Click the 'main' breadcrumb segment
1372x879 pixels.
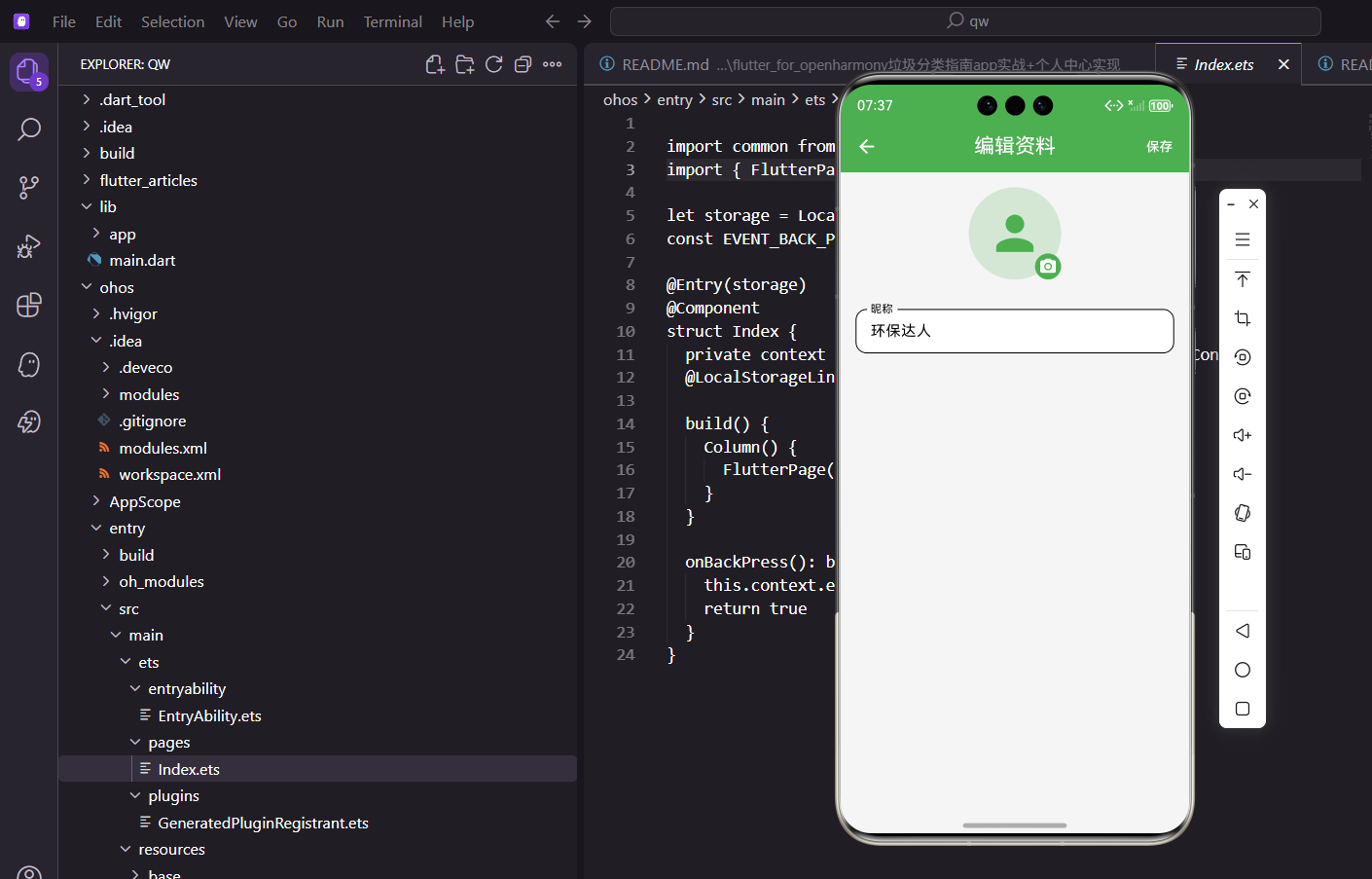click(x=768, y=99)
